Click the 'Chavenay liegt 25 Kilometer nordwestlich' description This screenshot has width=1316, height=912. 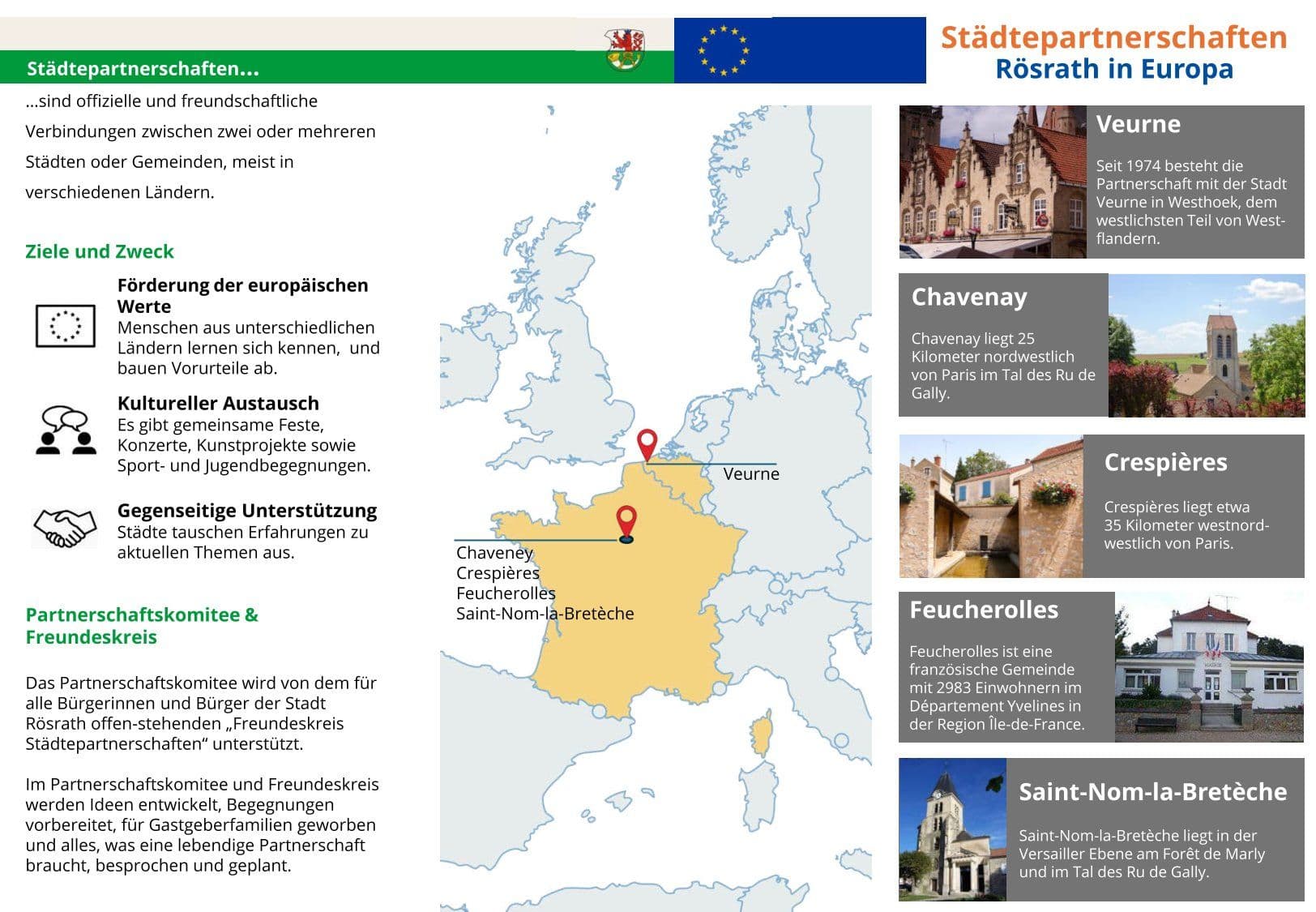[x=1003, y=366]
